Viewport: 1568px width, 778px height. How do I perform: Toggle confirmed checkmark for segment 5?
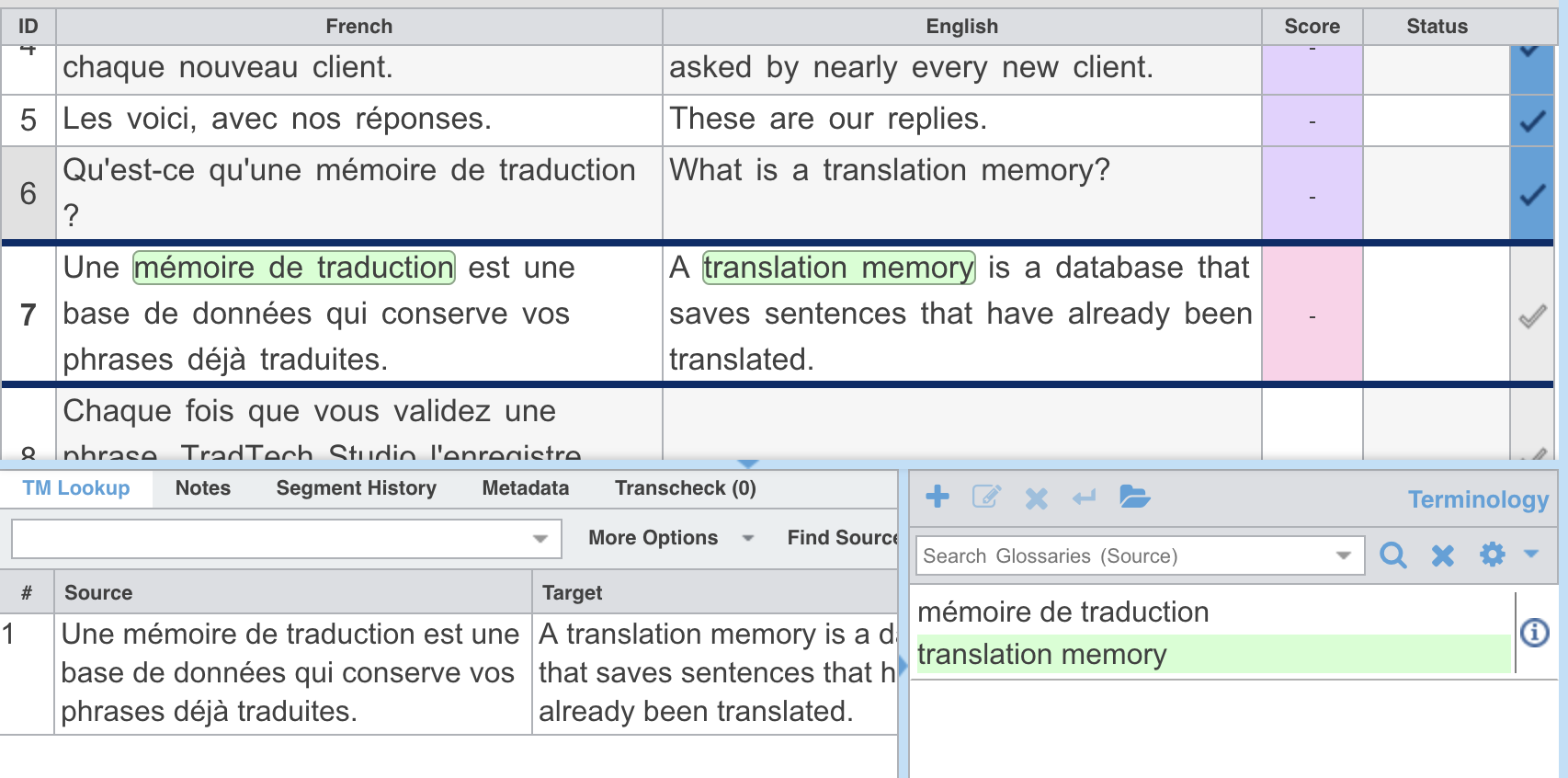[1532, 120]
